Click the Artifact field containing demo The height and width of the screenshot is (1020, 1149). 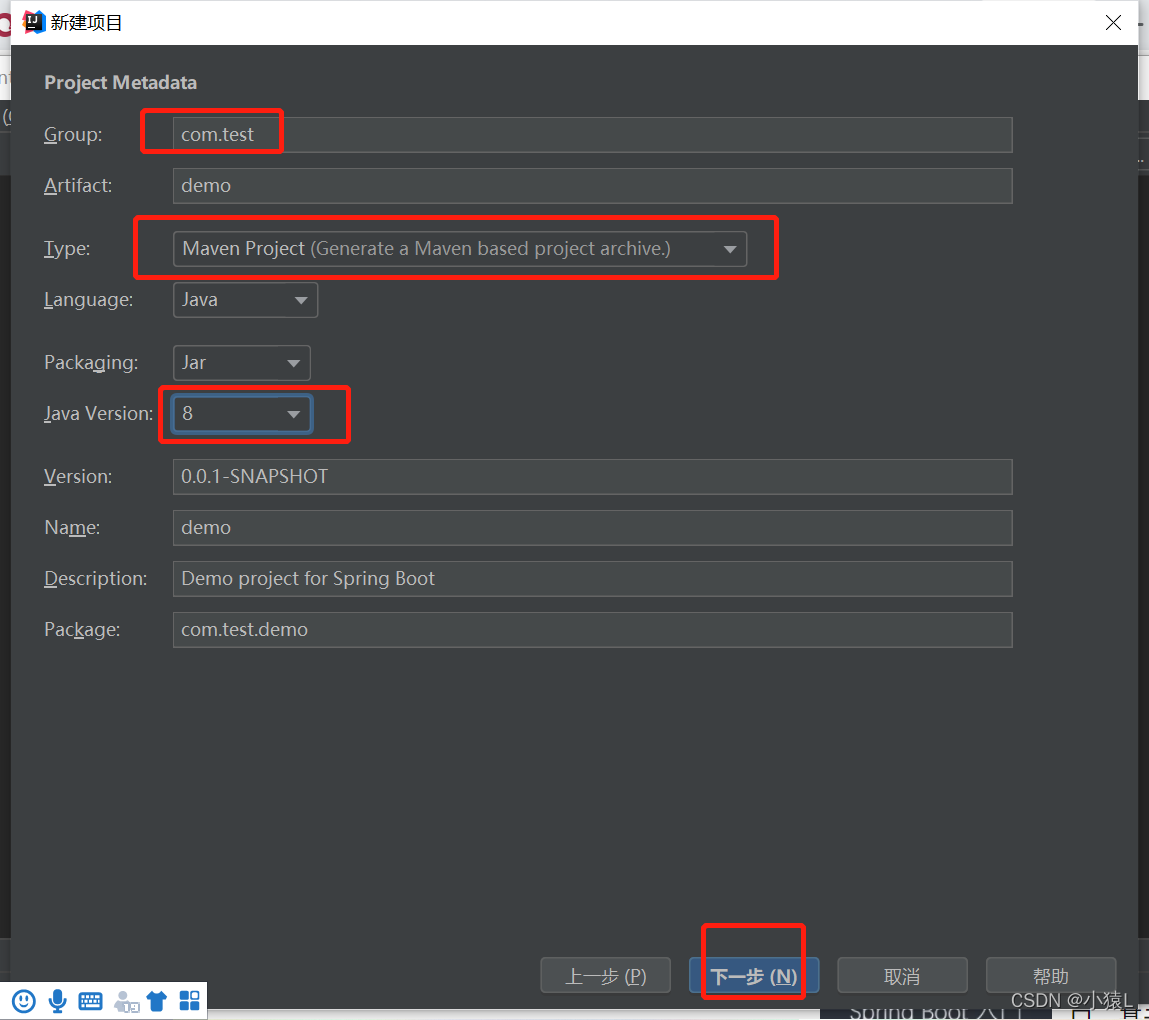tap(592, 186)
